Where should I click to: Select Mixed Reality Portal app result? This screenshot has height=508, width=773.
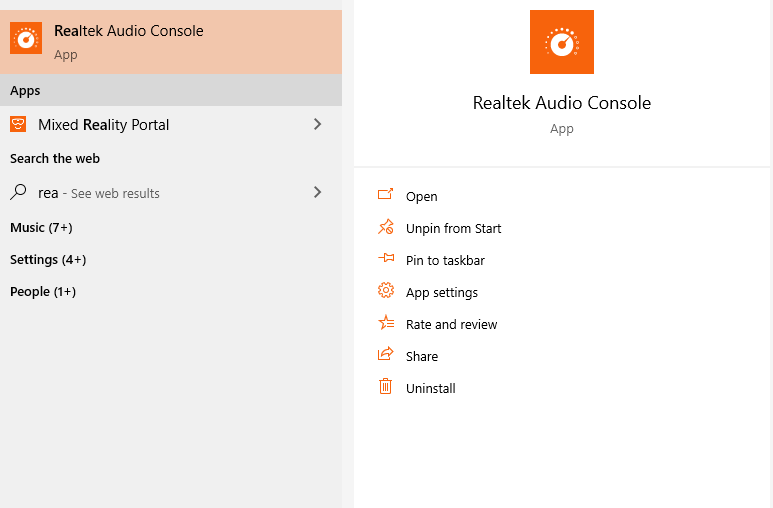[171, 125]
